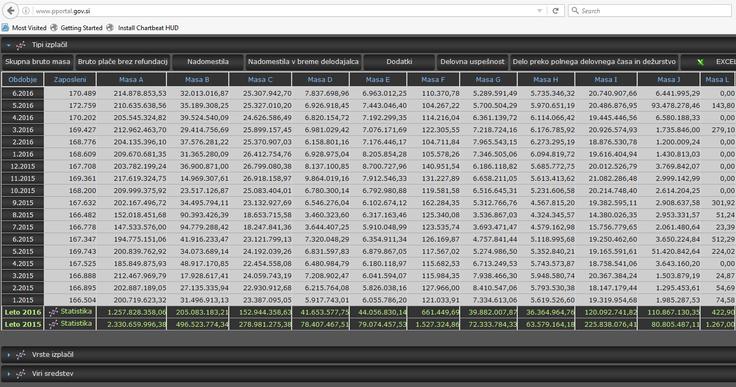
Task: Sort by the Masa F column header
Action: [x=433, y=80]
